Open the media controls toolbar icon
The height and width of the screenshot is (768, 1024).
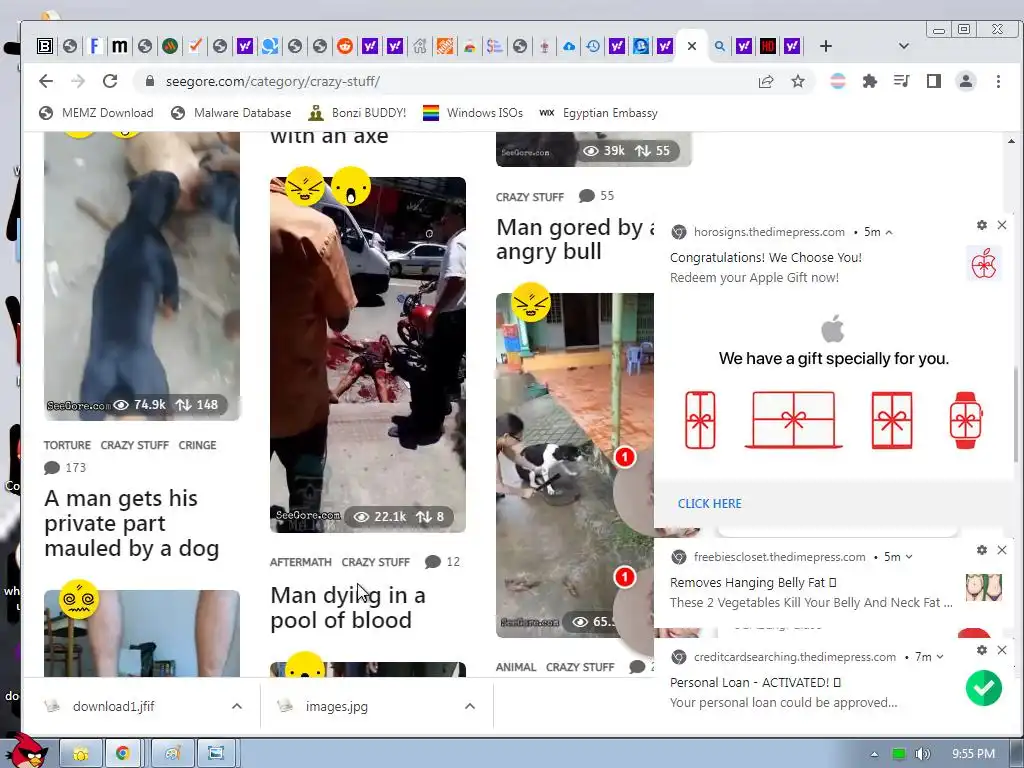[x=901, y=81]
